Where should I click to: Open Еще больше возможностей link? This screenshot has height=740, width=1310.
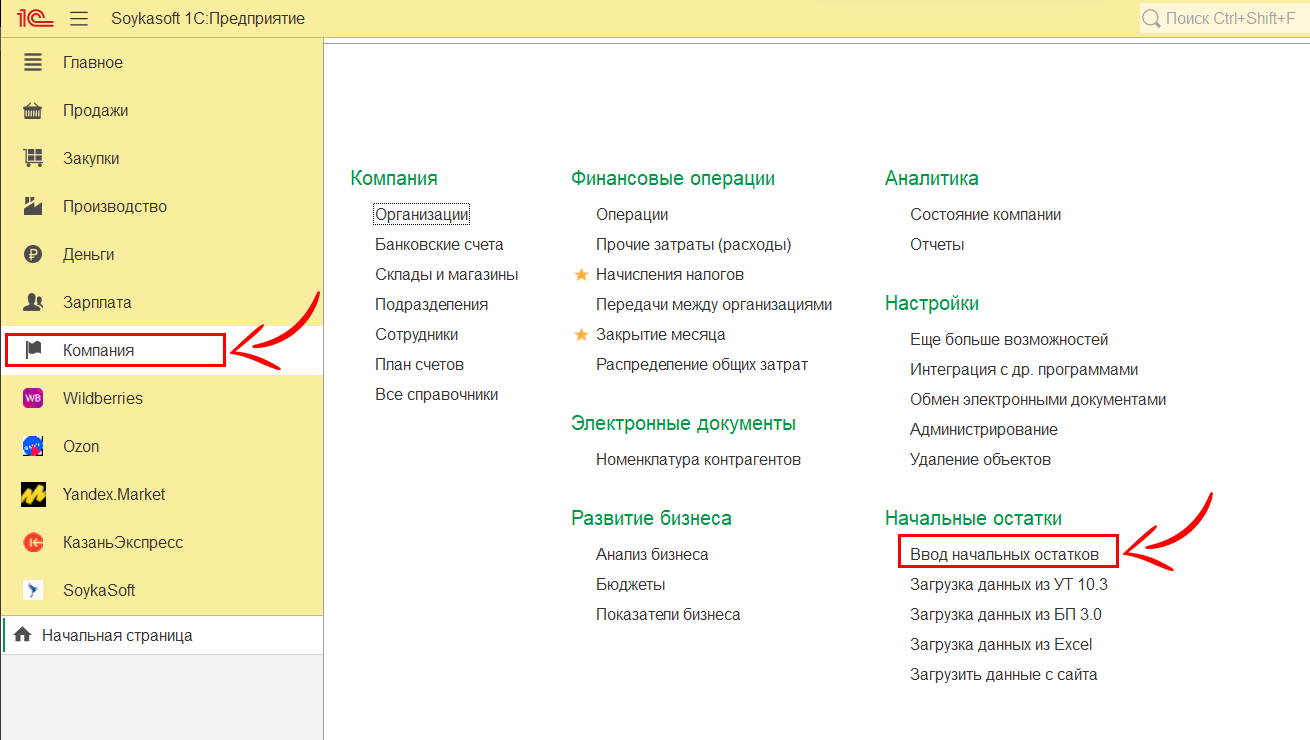(x=1009, y=339)
